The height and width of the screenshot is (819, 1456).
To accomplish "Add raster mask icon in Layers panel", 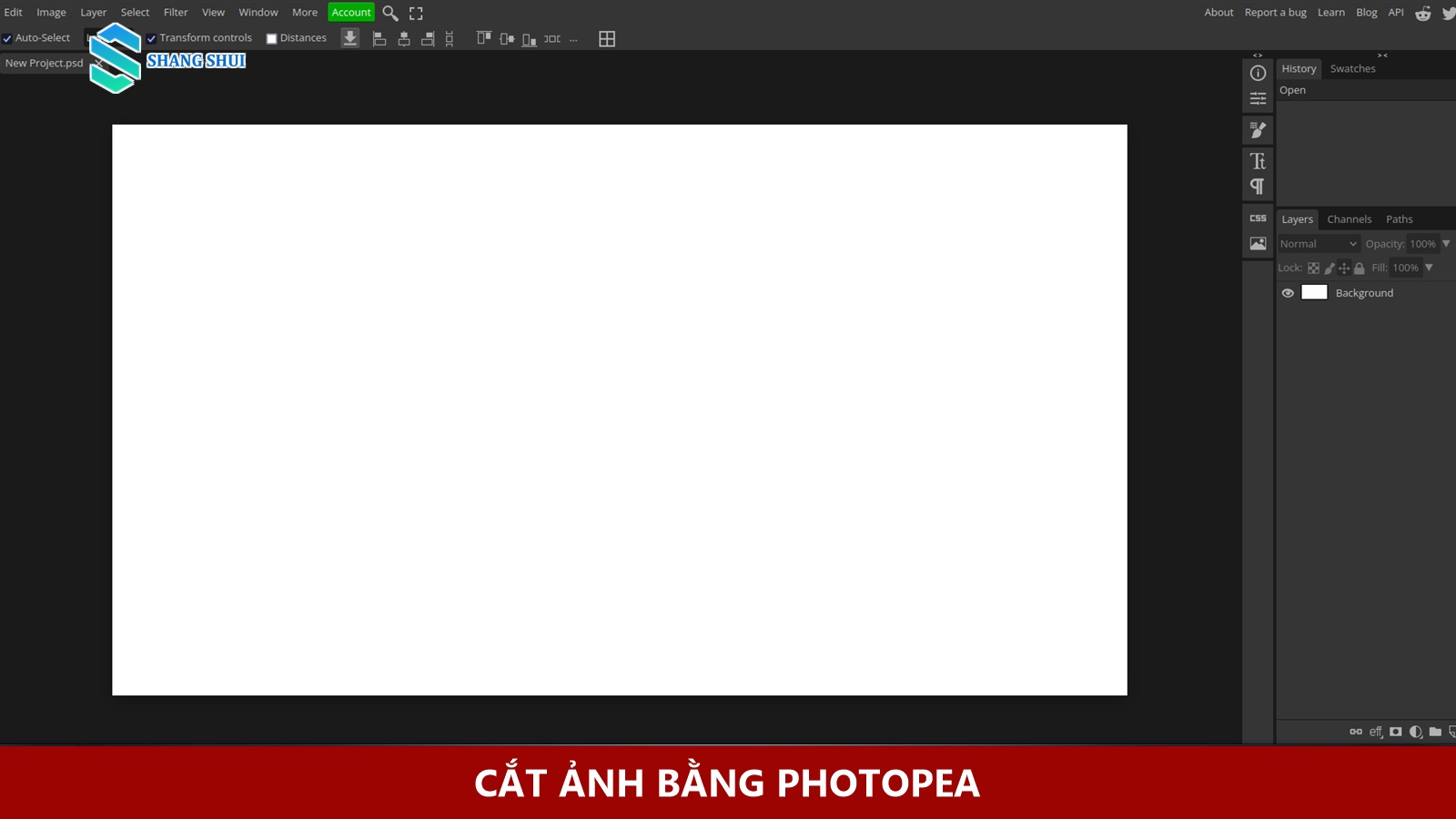I will [x=1396, y=732].
